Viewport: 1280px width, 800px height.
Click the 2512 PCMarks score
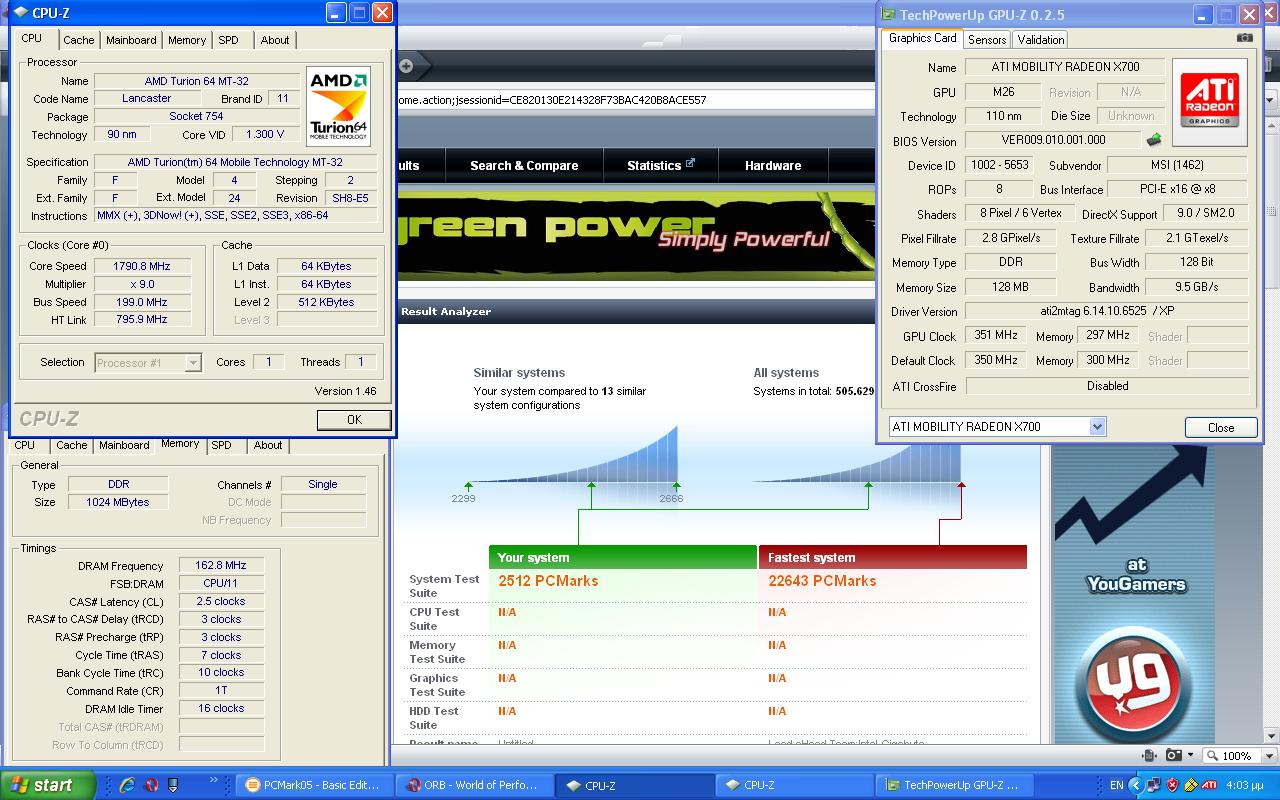[x=548, y=581]
